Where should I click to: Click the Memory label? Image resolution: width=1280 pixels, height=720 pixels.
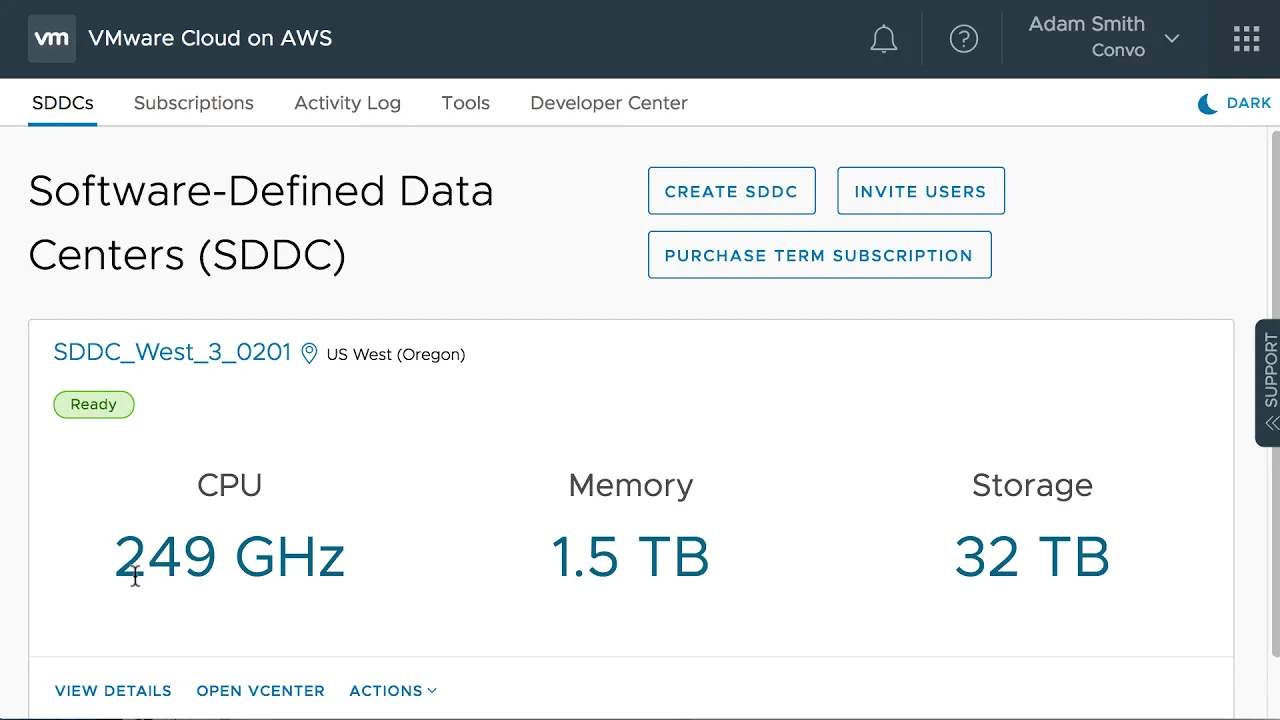pos(631,485)
